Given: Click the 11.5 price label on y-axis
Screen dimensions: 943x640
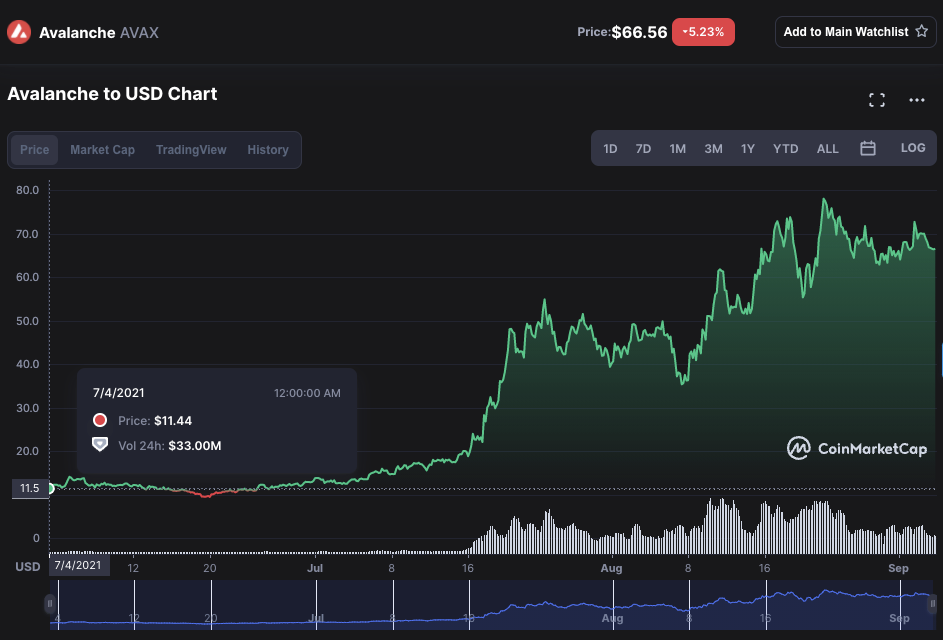Looking at the screenshot, I should click(29, 488).
